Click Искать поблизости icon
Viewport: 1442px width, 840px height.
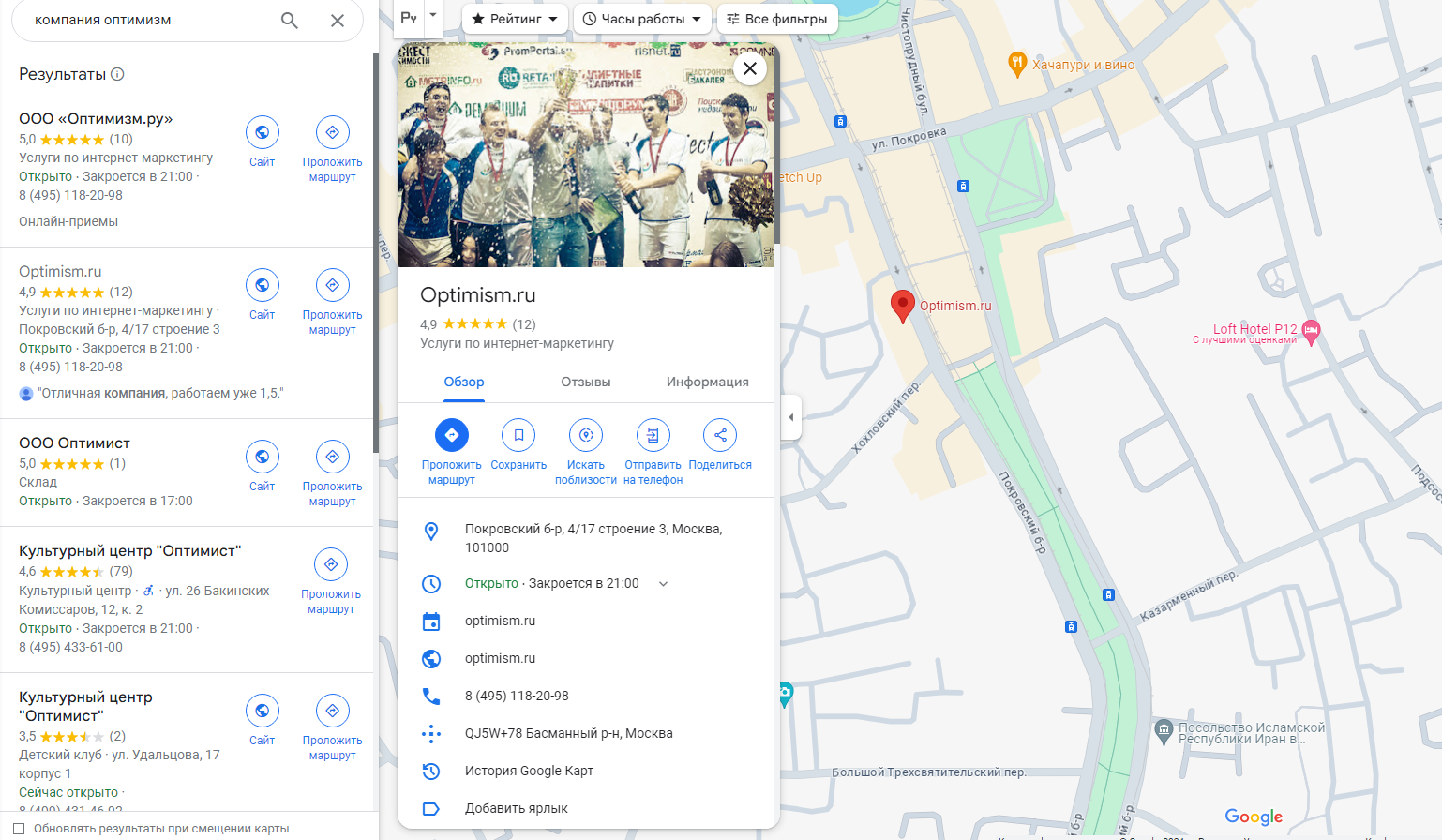coord(586,435)
